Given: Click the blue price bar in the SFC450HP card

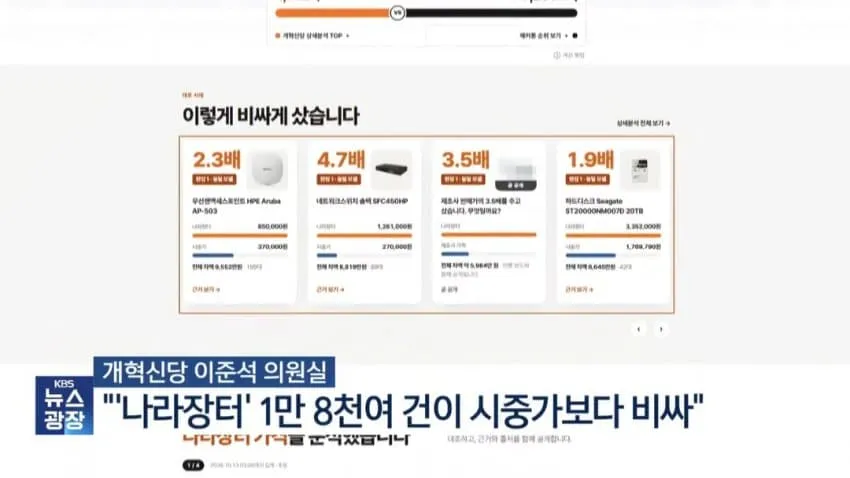Looking at the screenshot, I should pyautogui.click(x=327, y=255).
